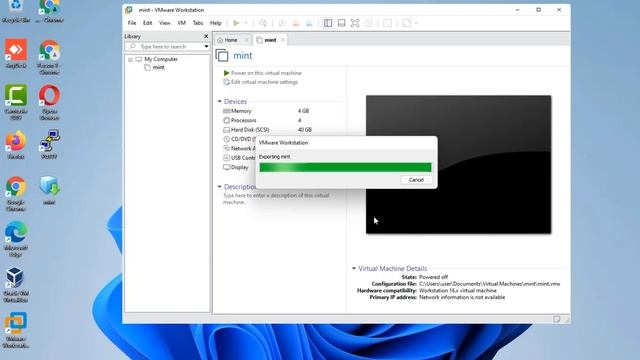
Task: Open the power options dropdown arrow in toolbar
Action: point(246,23)
